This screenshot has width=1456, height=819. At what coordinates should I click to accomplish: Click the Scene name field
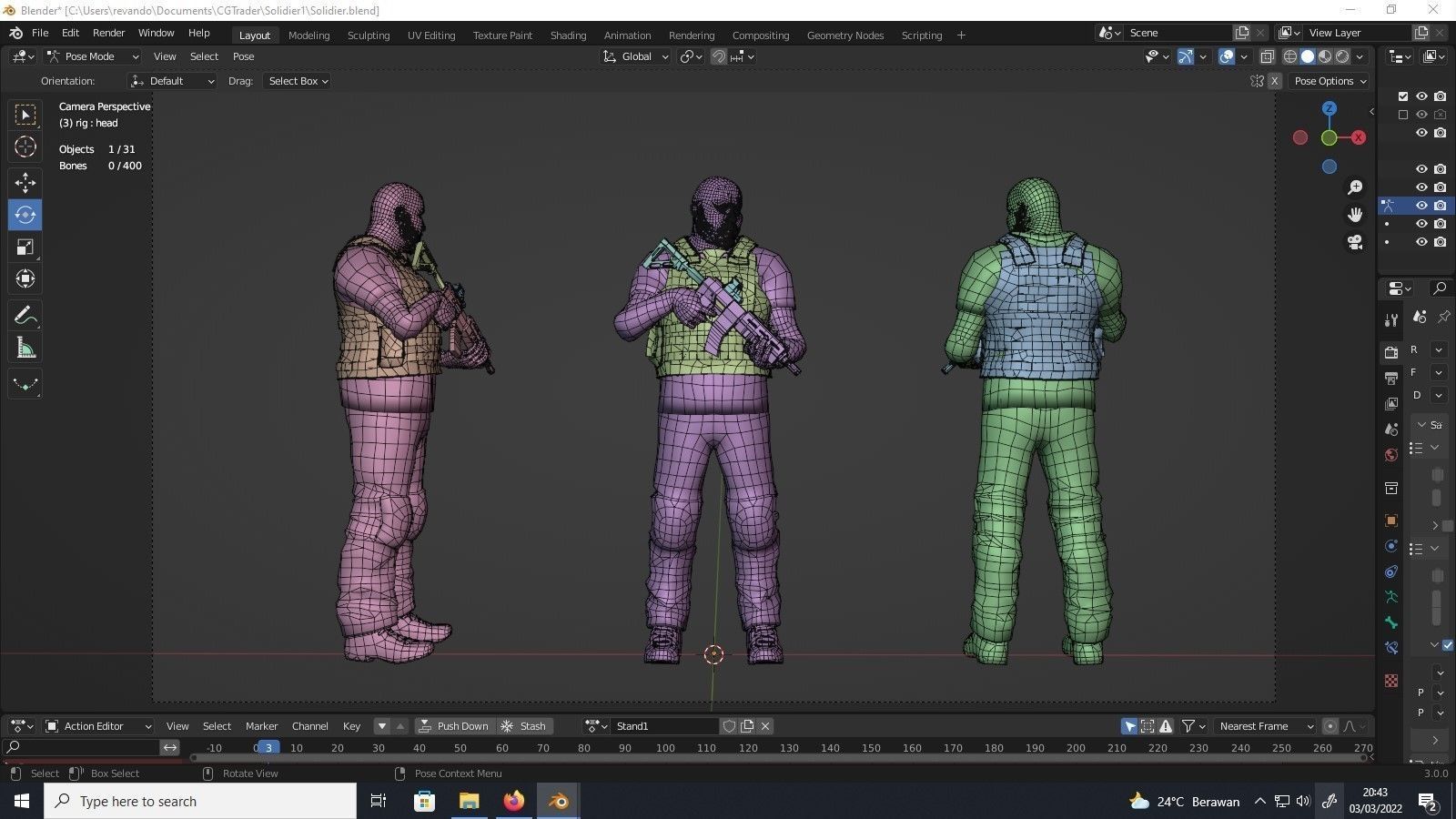pyautogui.click(x=1178, y=33)
